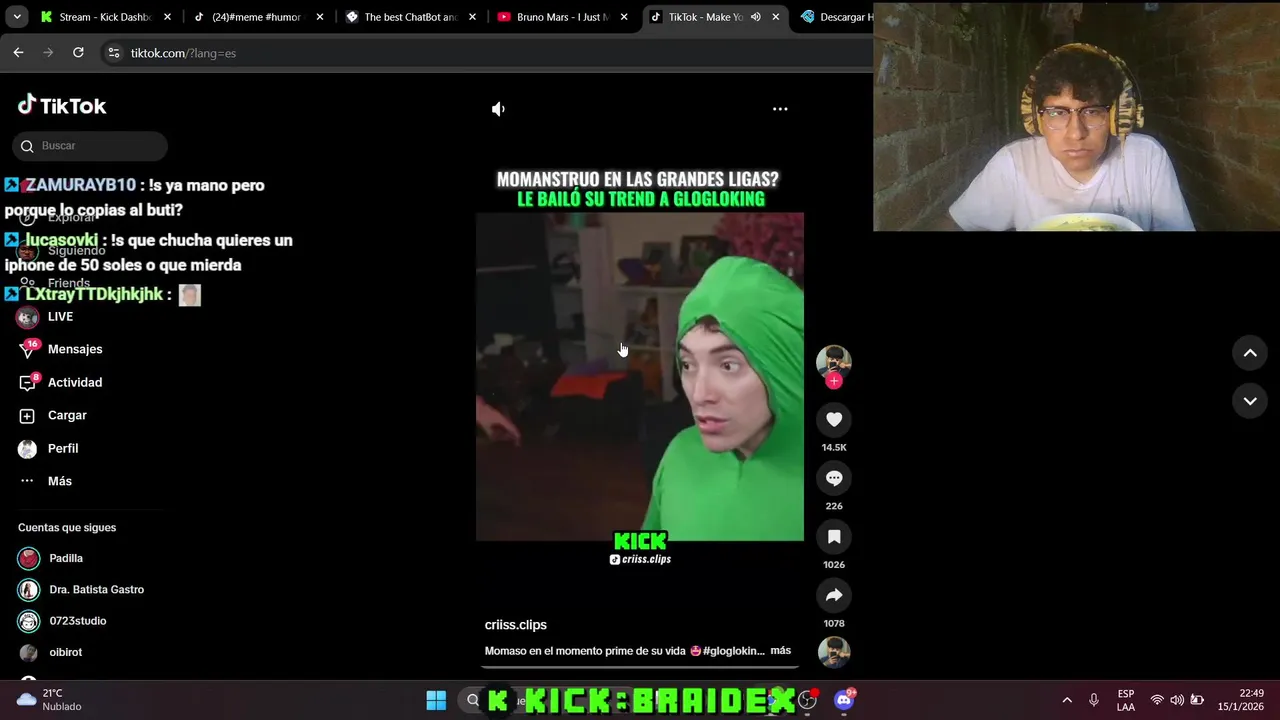The image size is (1280, 720).
Task: Close the Bruno Mars tab
Action: (x=624, y=17)
